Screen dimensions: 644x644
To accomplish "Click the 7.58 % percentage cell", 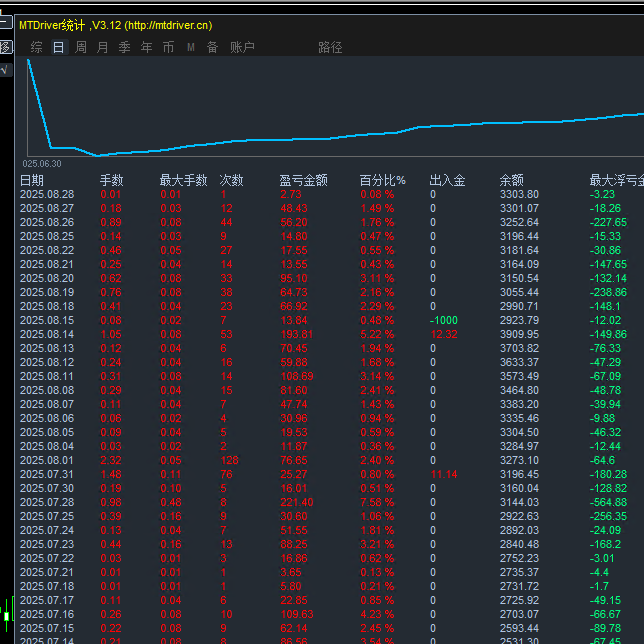I will point(377,502).
